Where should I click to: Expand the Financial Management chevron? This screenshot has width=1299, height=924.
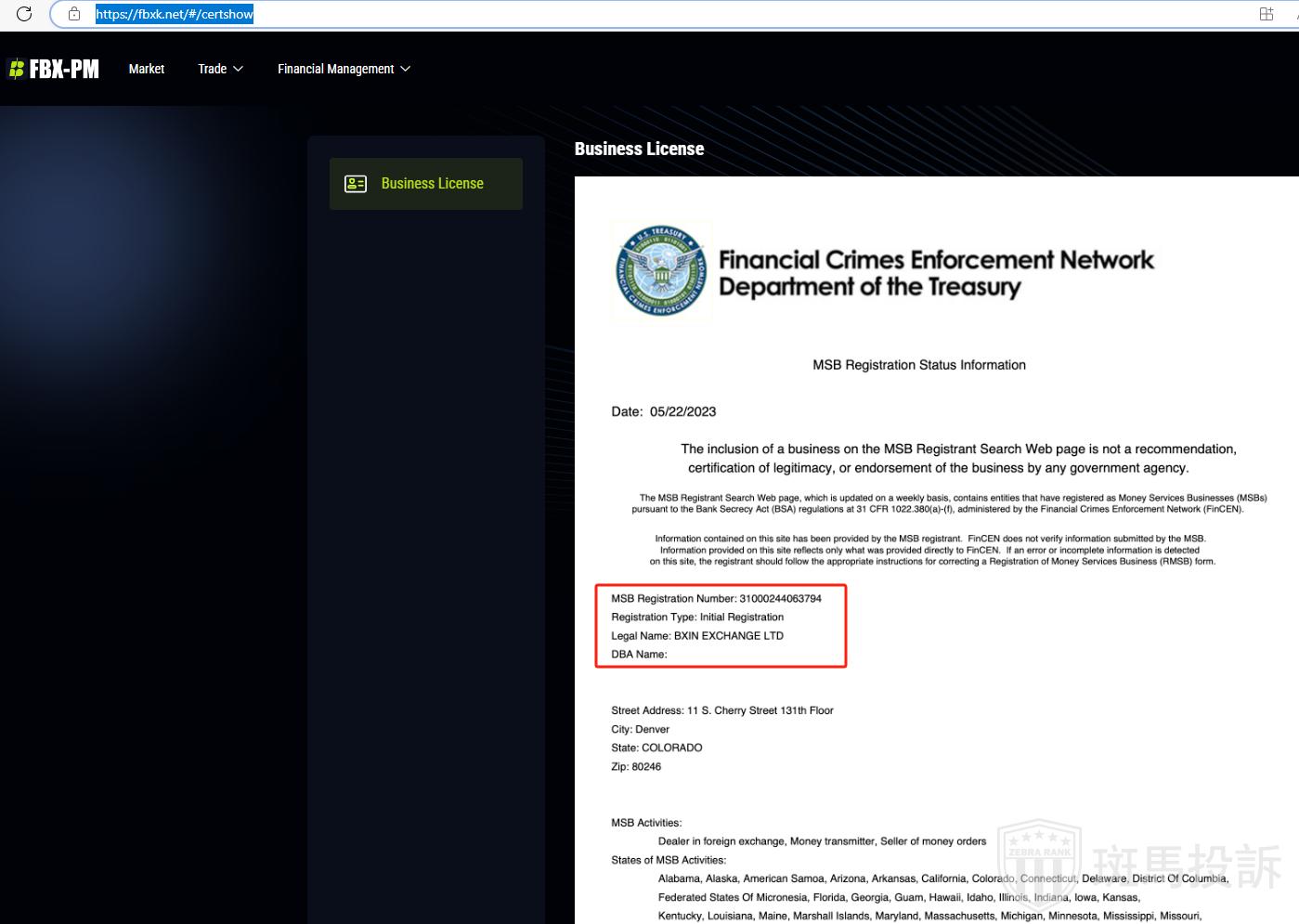(406, 69)
